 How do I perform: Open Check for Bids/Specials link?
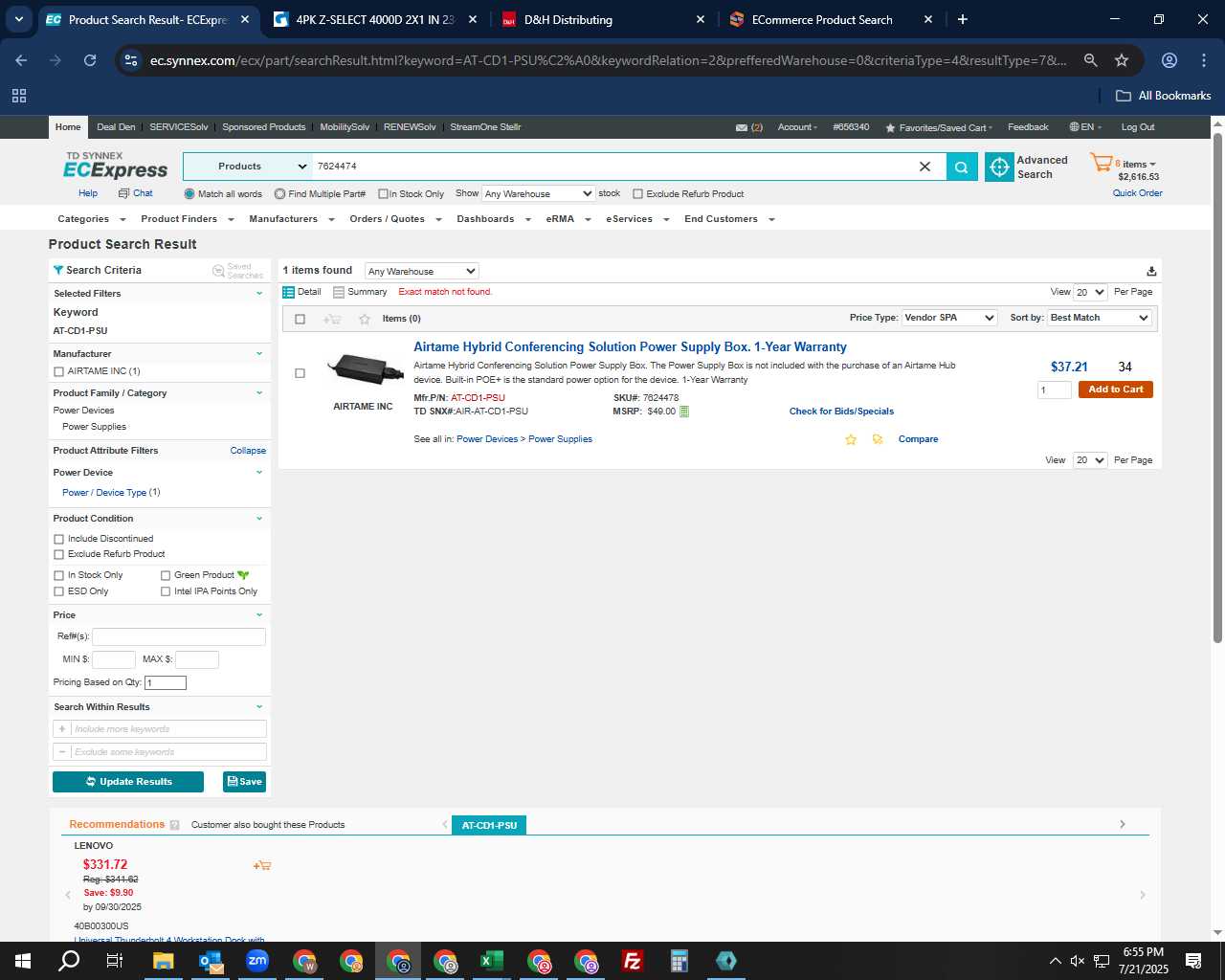point(841,412)
